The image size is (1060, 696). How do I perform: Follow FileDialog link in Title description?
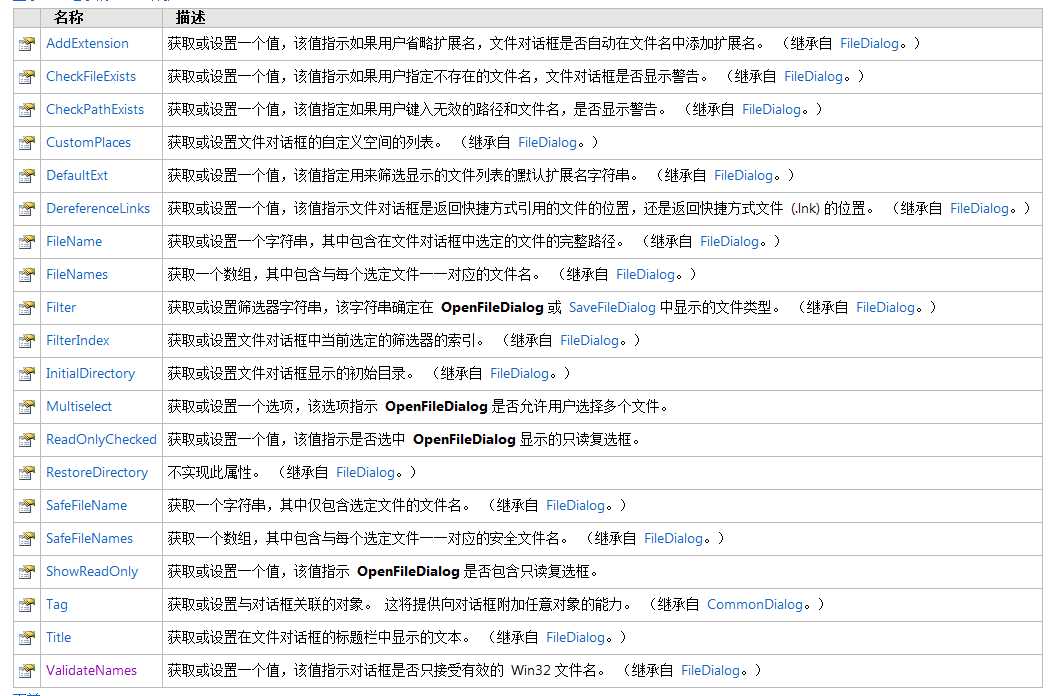pyautogui.click(x=575, y=639)
